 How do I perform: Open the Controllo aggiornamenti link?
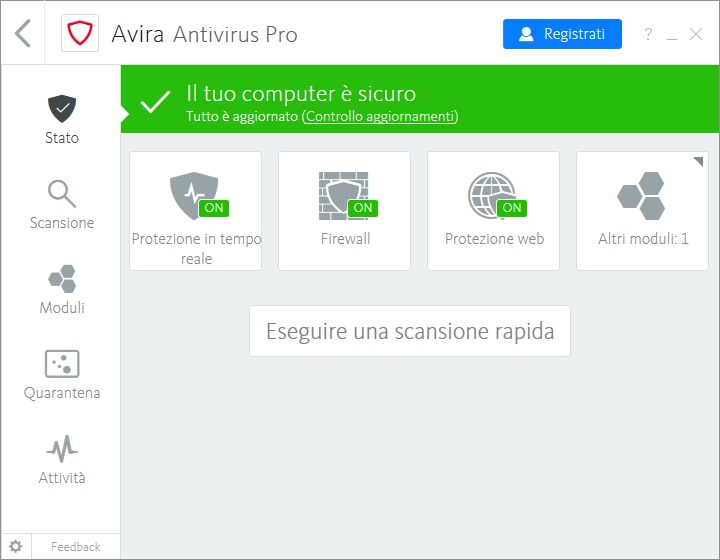coord(379,117)
